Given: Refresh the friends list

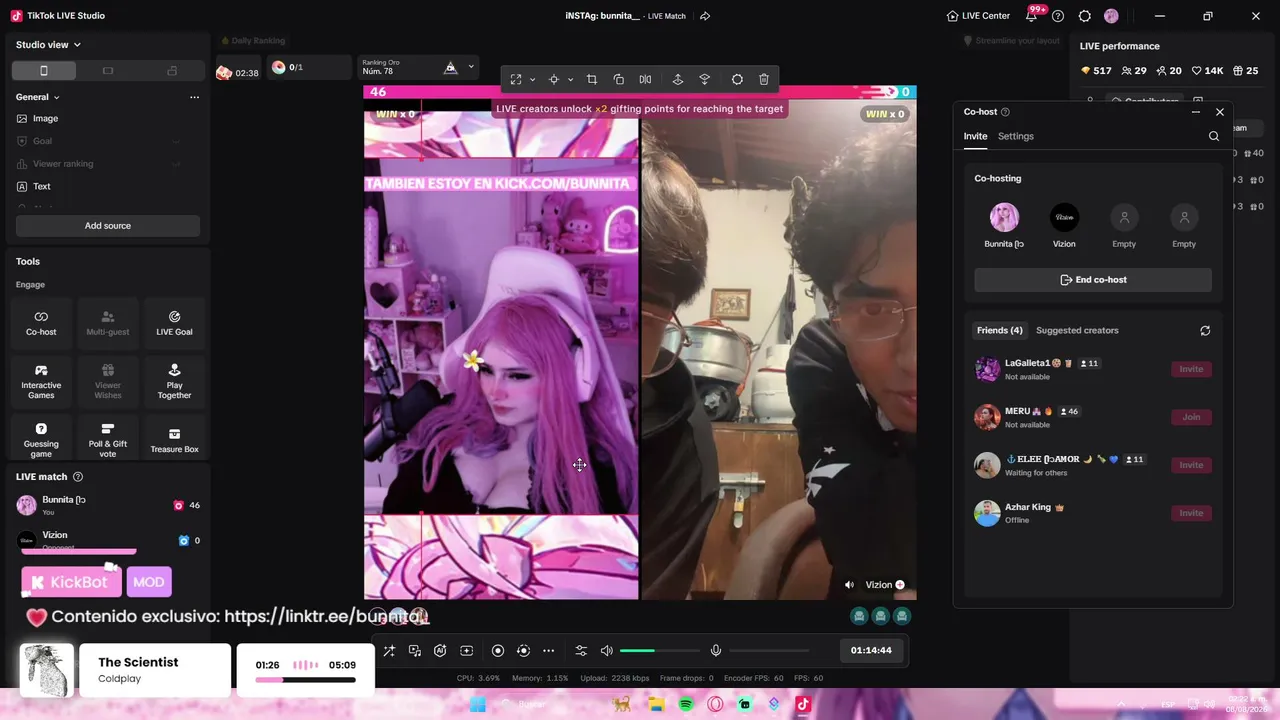Looking at the screenshot, I should click(1205, 331).
